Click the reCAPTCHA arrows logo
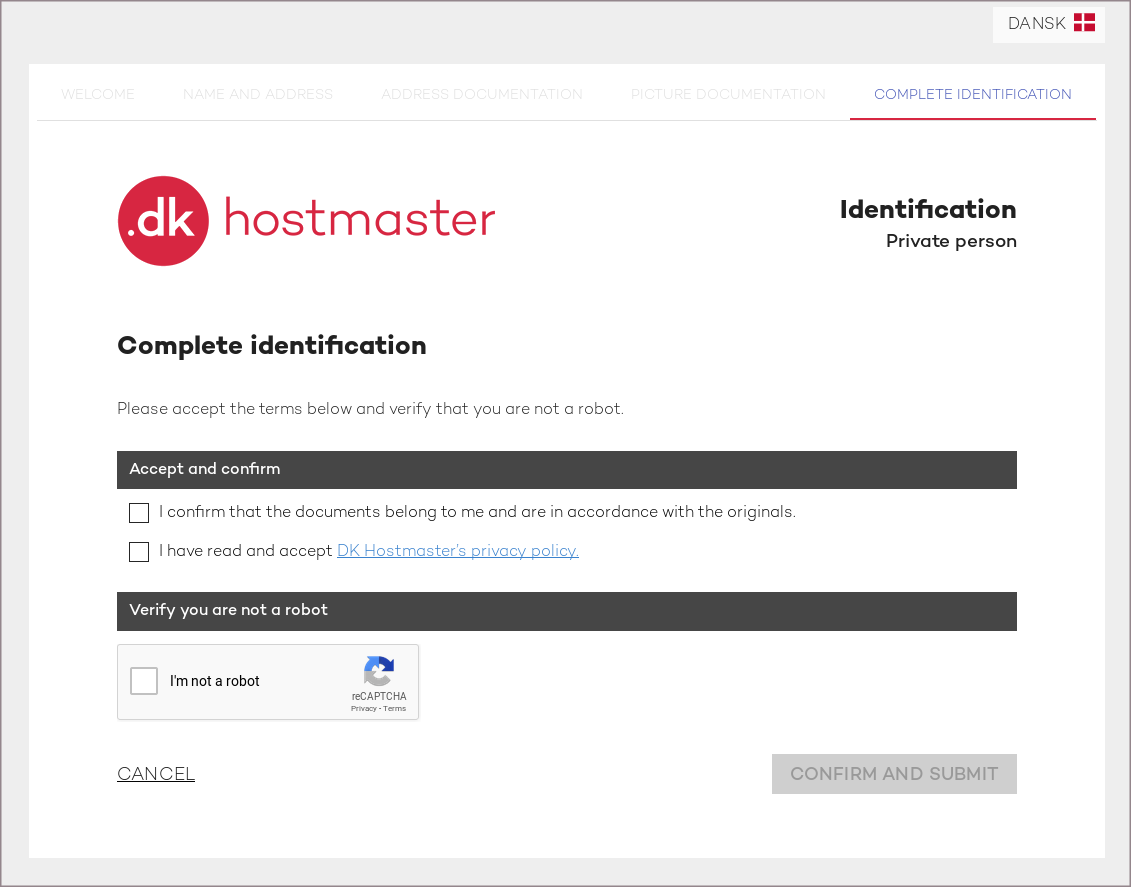 [379, 671]
